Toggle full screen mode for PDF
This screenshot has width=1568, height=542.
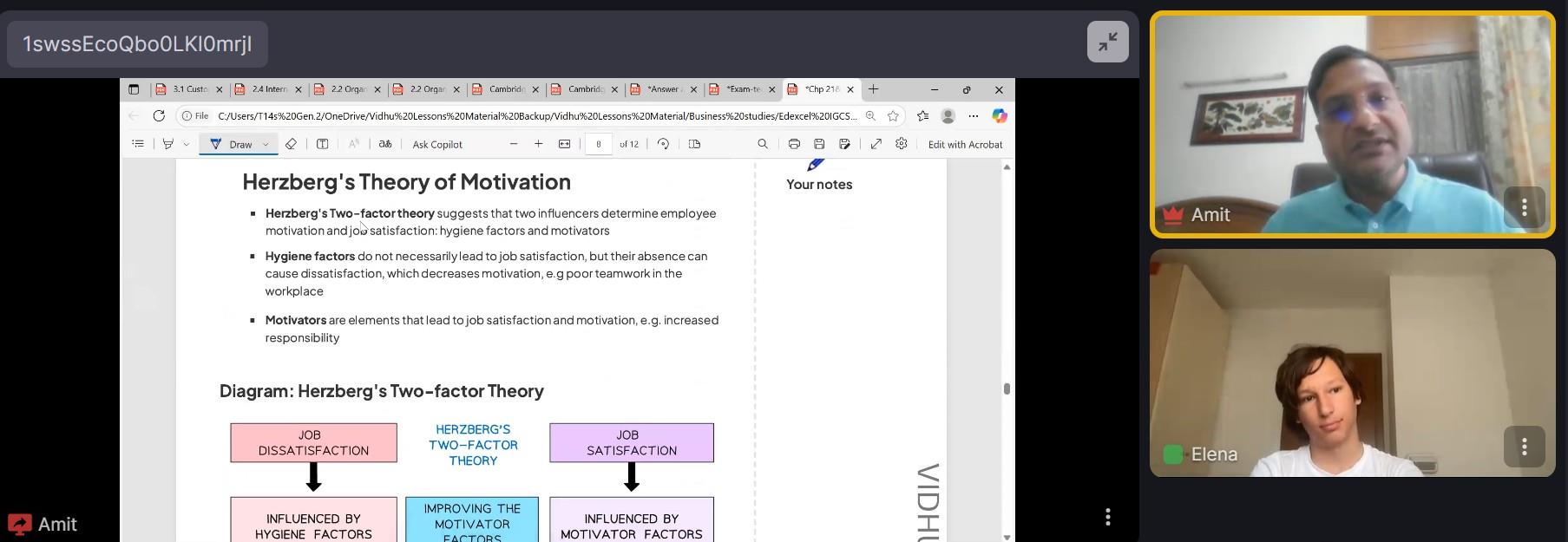[x=876, y=144]
